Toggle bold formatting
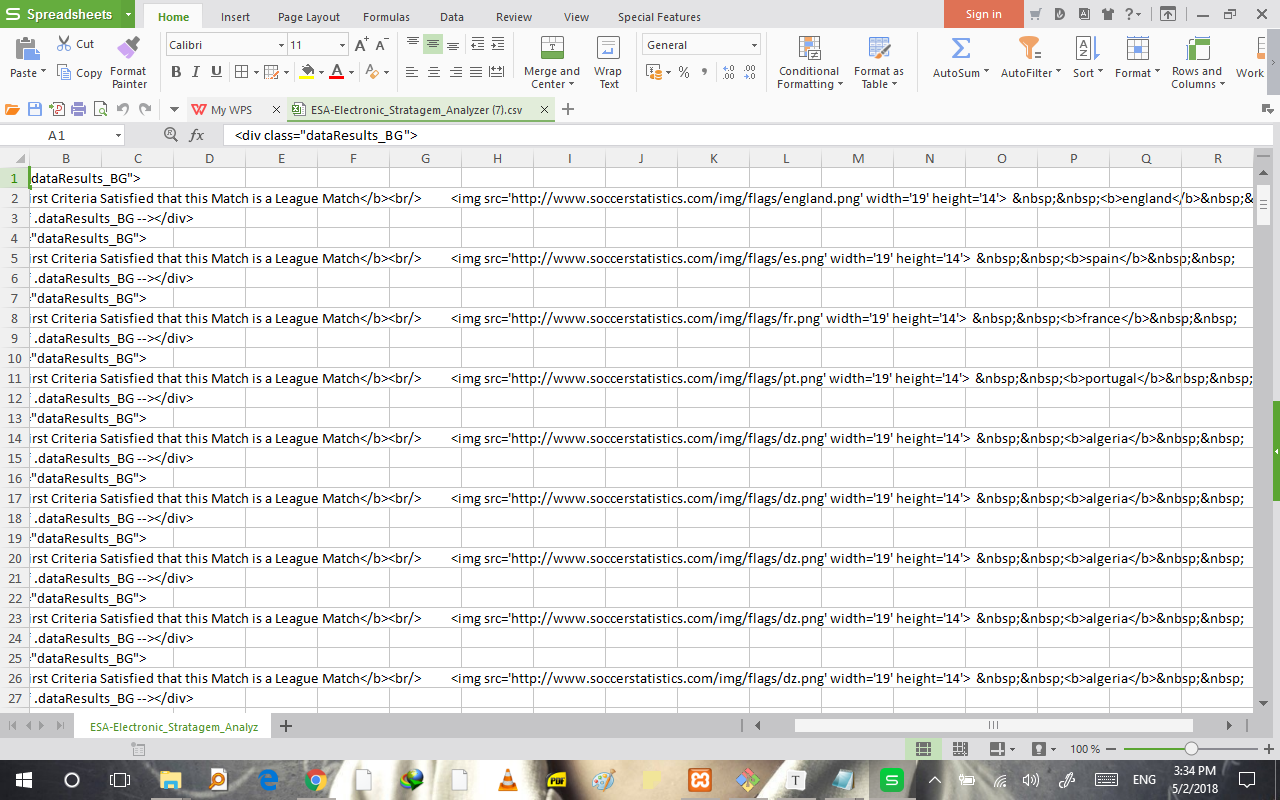The image size is (1280, 800). (176, 72)
